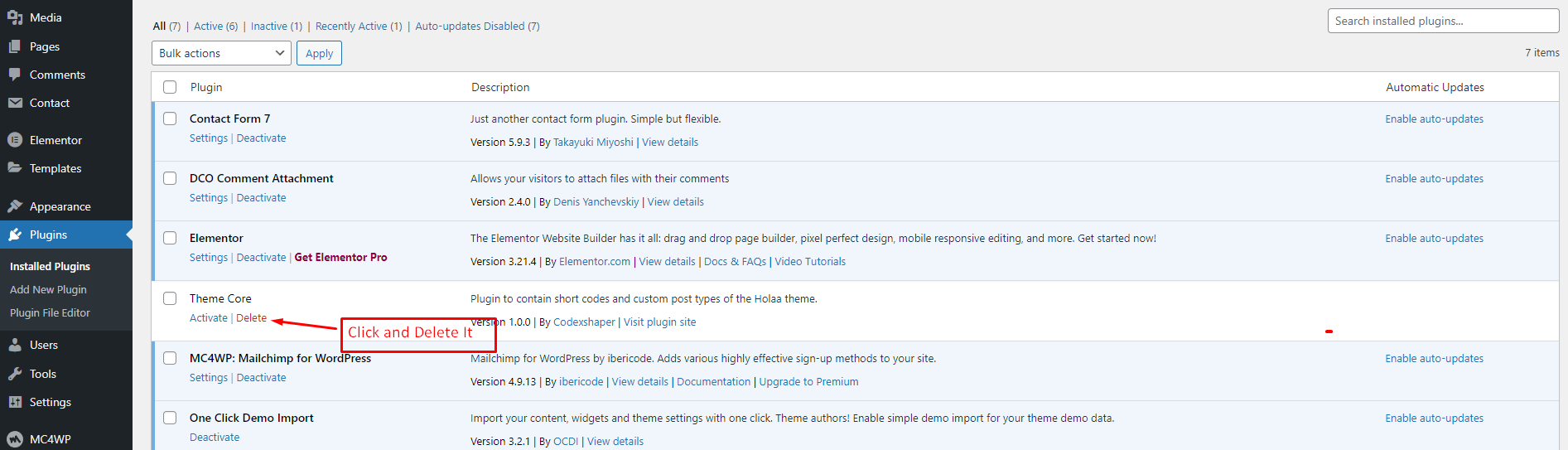Open Add New Plugin submenu item

[48, 289]
